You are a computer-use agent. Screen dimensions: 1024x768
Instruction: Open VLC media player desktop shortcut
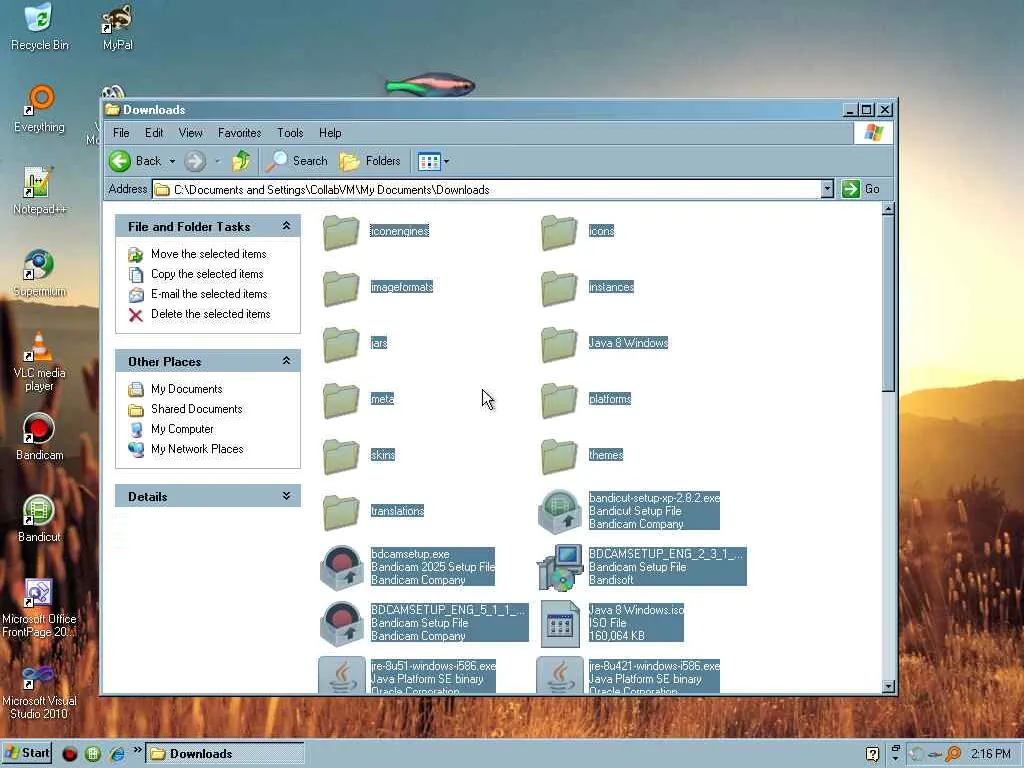[x=39, y=361]
